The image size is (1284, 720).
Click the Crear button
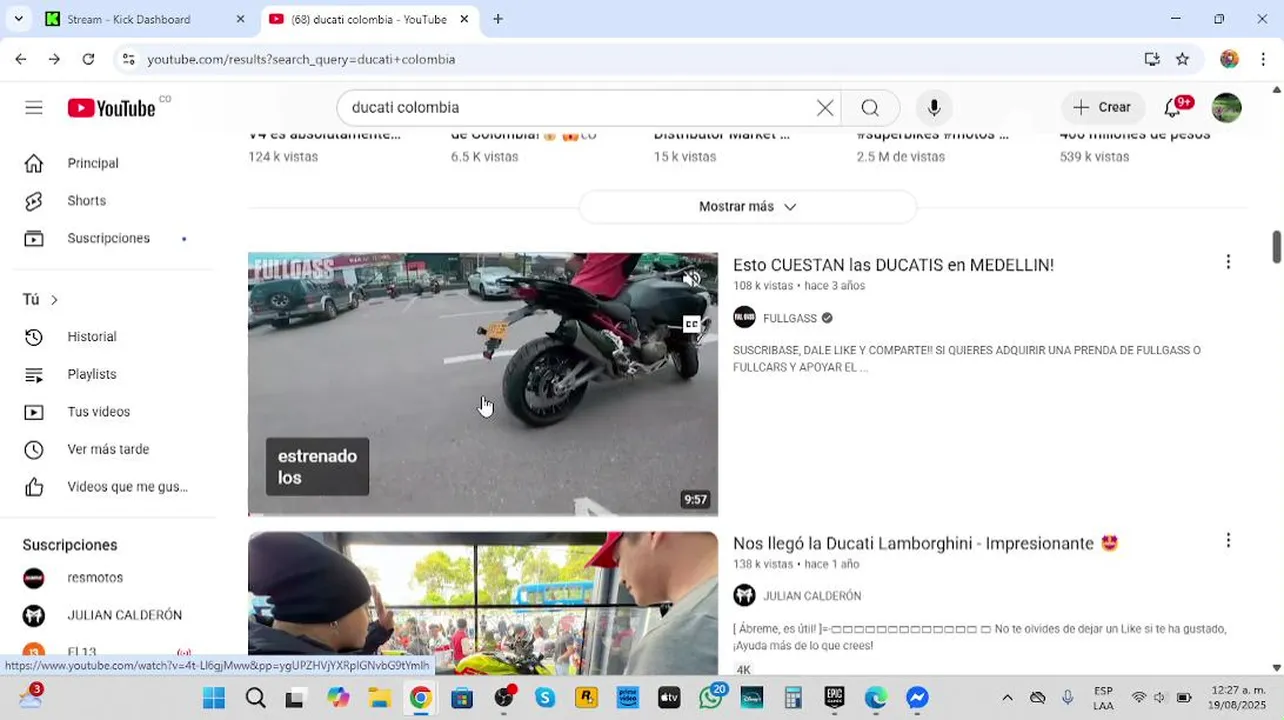tap(1102, 108)
